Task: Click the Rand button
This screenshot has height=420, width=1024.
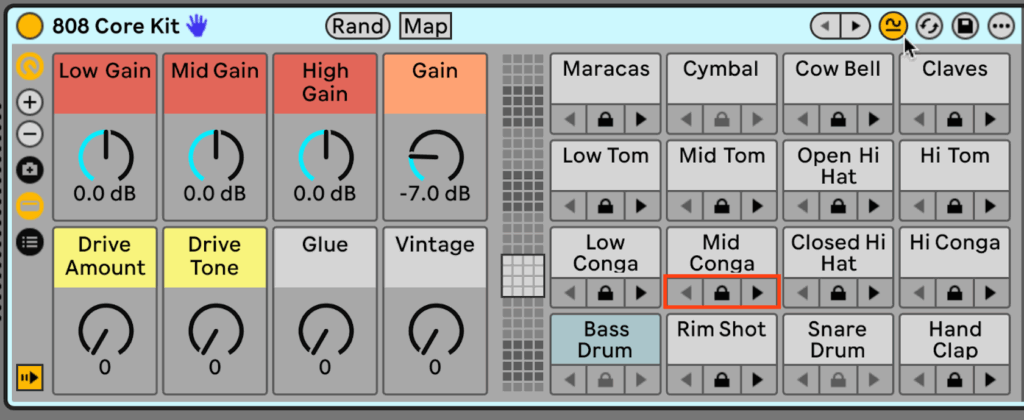Action: click(357, 26)
